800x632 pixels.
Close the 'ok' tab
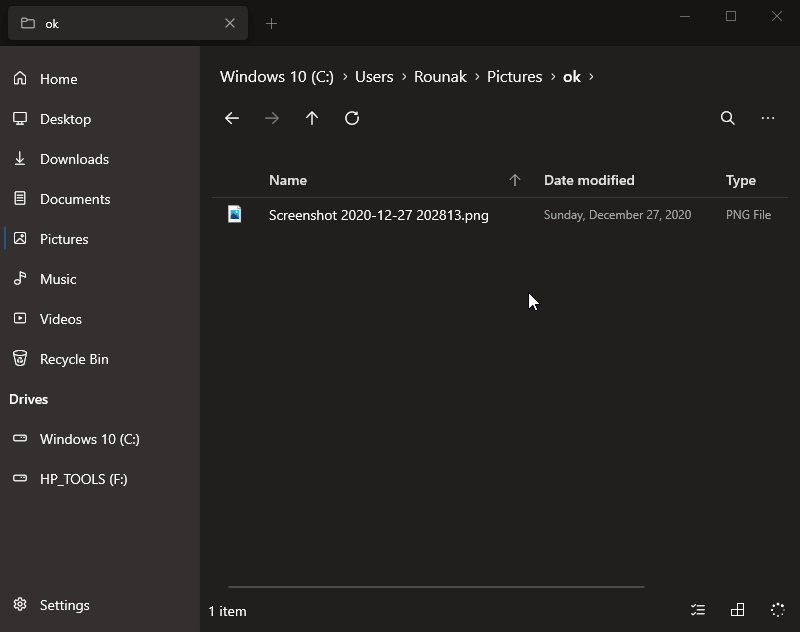coord(230,23)
